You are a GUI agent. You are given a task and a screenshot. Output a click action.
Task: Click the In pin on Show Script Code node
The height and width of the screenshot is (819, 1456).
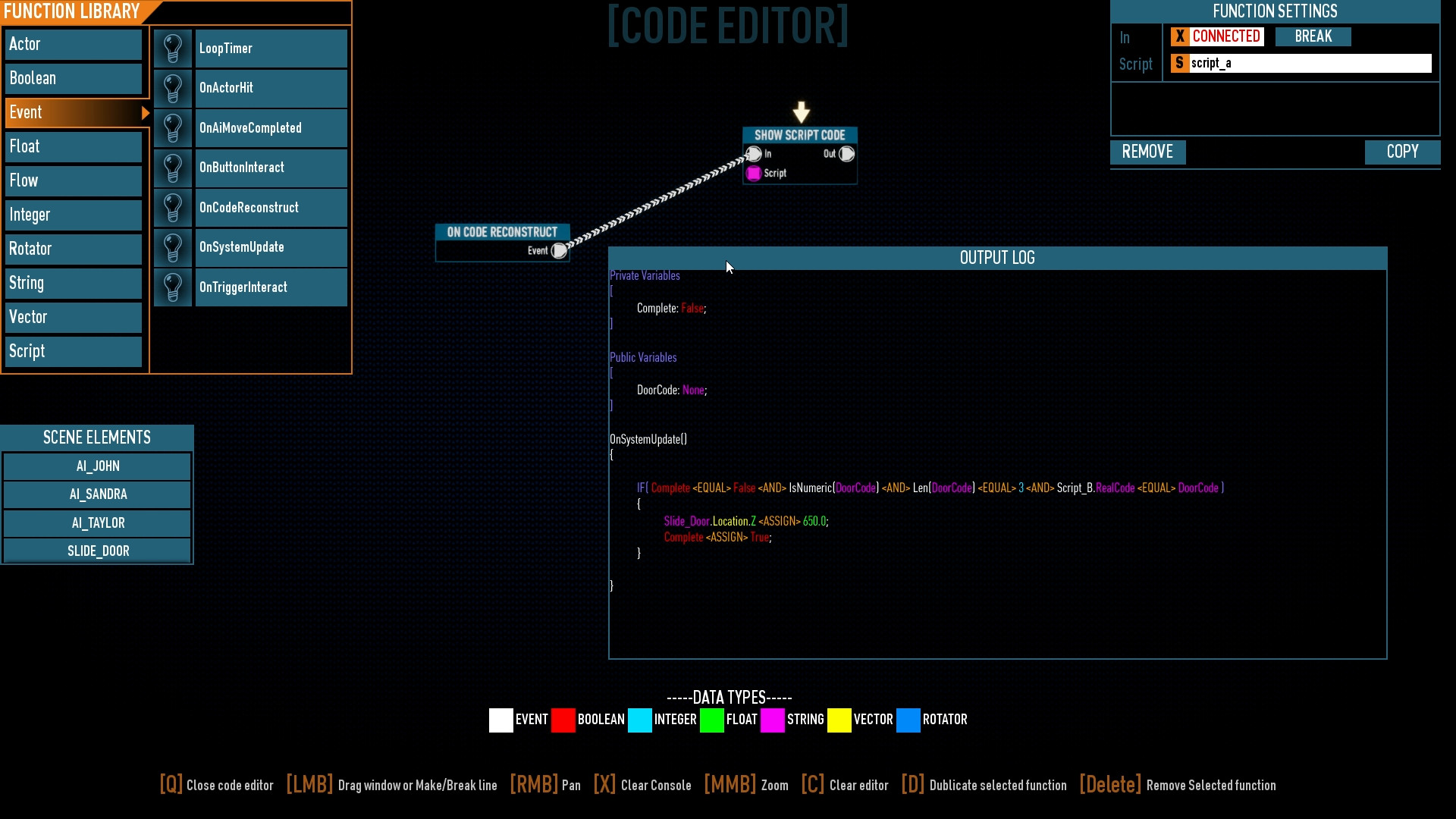pyautogui.click(x=754, y=154)
